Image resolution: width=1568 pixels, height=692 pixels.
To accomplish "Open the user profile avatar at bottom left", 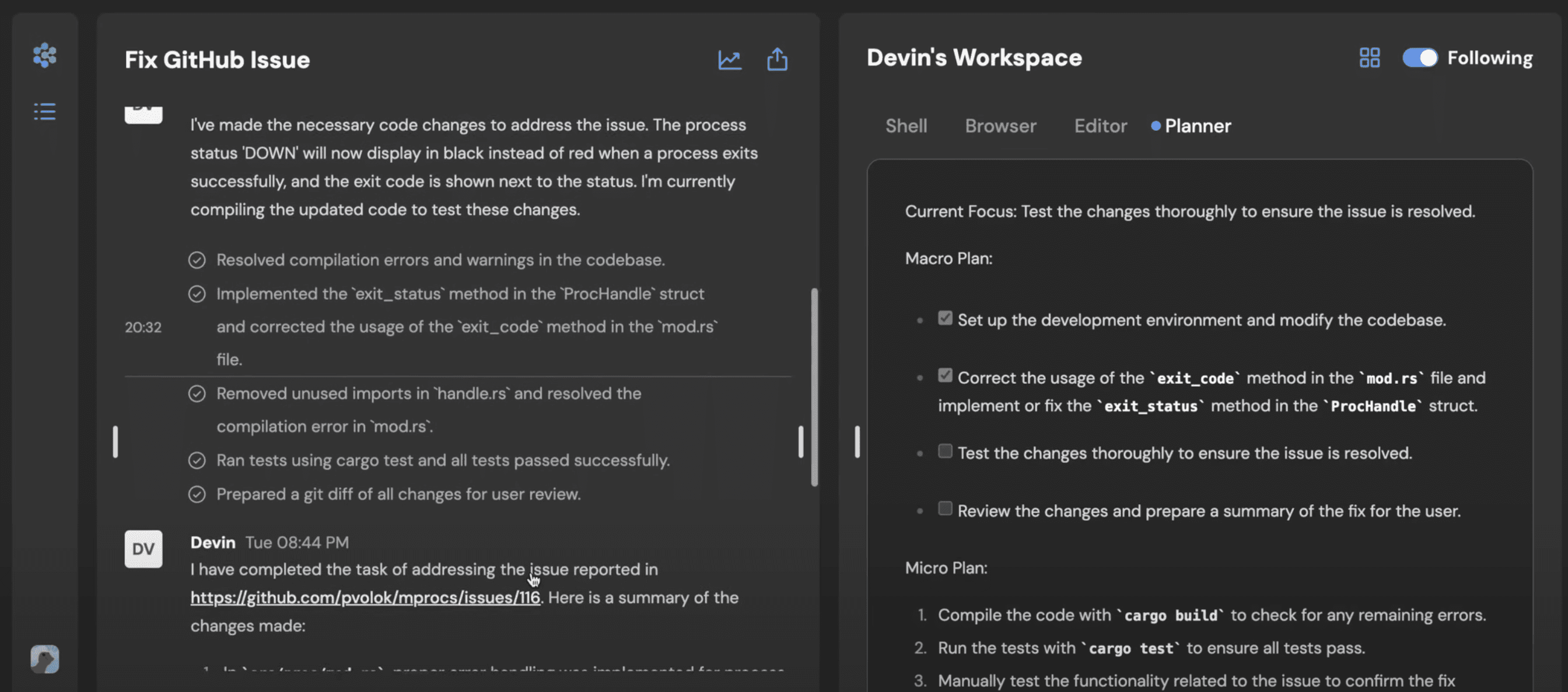I will coord(44,659).
